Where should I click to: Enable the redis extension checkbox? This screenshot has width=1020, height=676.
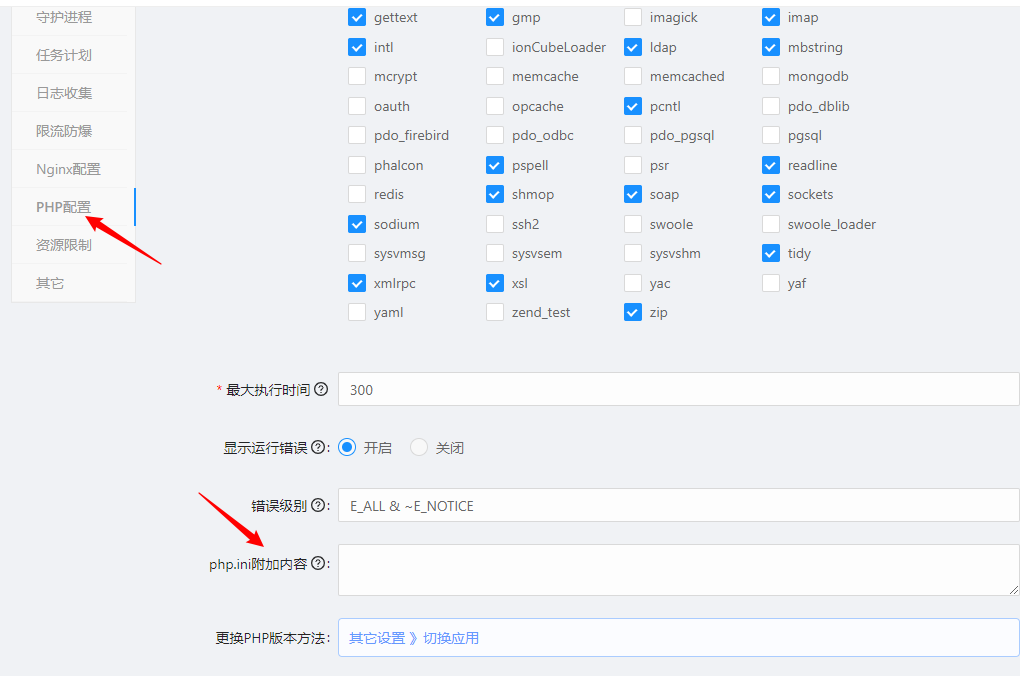click(357, 195)
